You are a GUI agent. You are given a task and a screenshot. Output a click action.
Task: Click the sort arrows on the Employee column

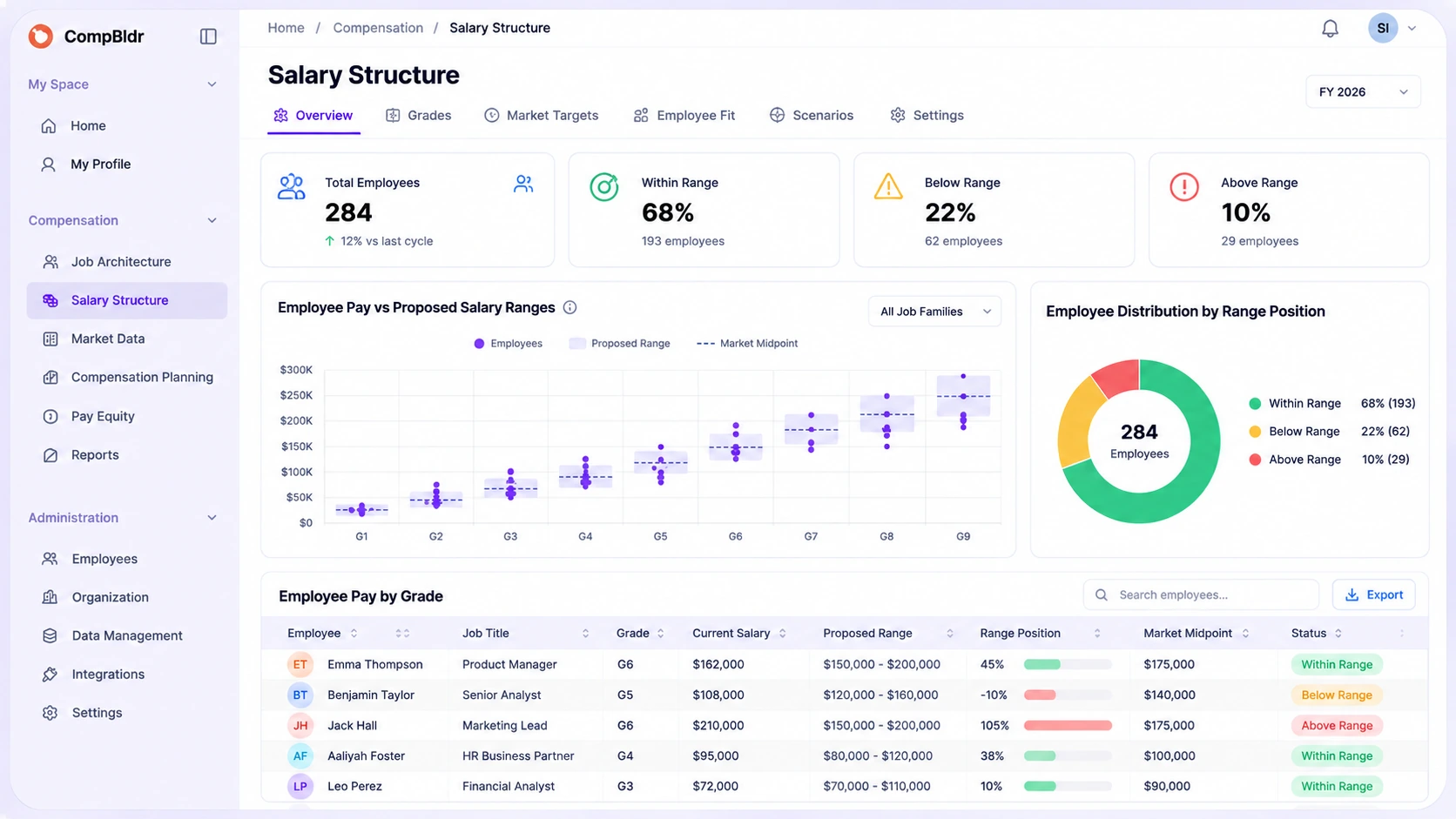pyautogui.click(x=354, y=634)
